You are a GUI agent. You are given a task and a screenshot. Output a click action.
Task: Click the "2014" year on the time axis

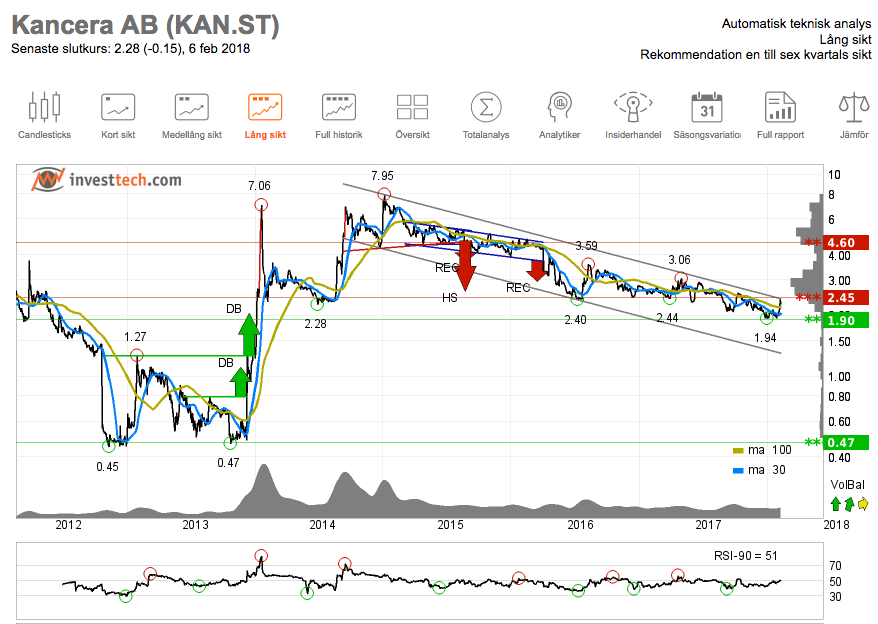coord(323,525)
